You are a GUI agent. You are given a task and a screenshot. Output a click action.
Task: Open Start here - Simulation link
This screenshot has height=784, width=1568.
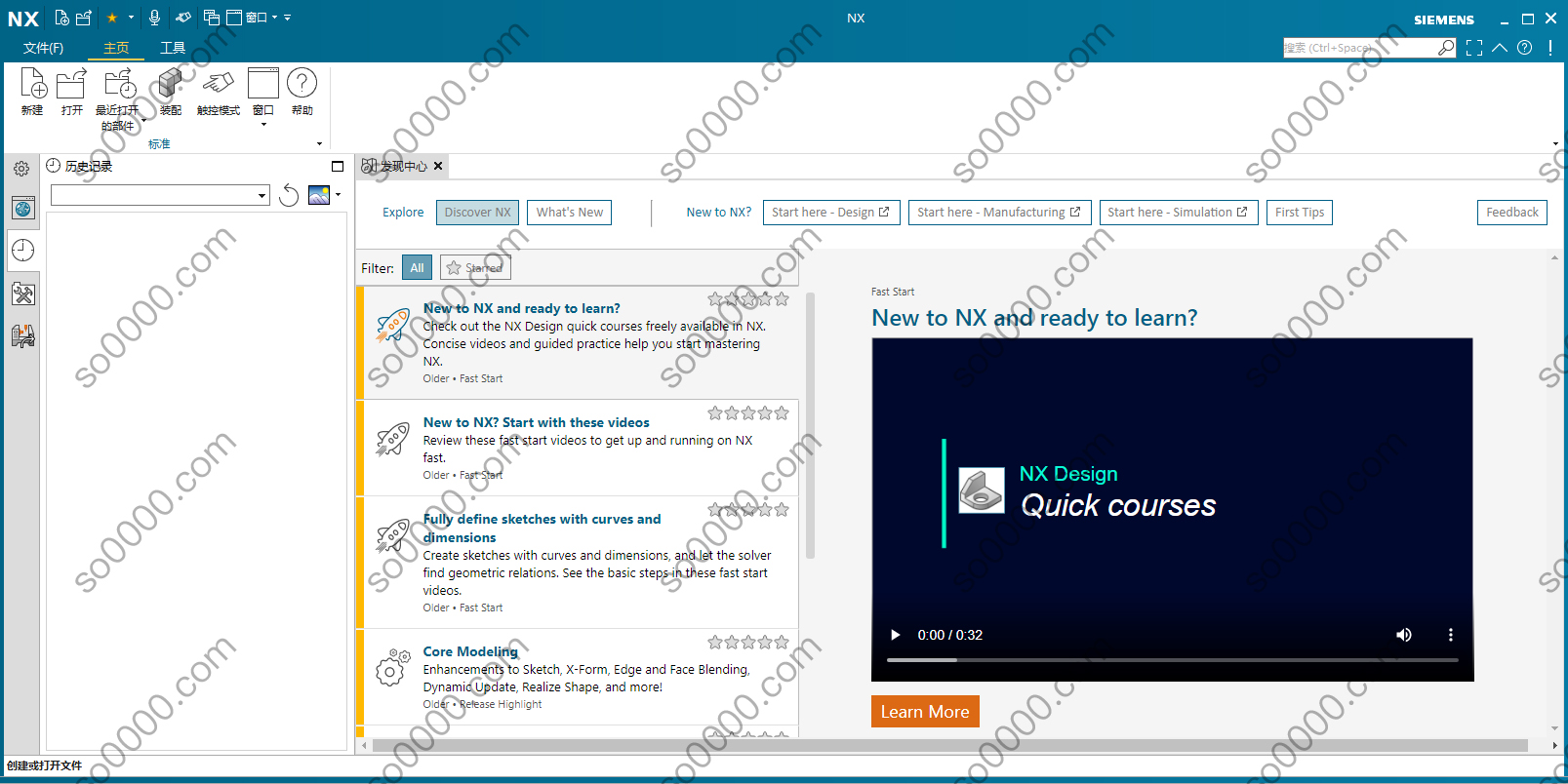click(1178, 212)
